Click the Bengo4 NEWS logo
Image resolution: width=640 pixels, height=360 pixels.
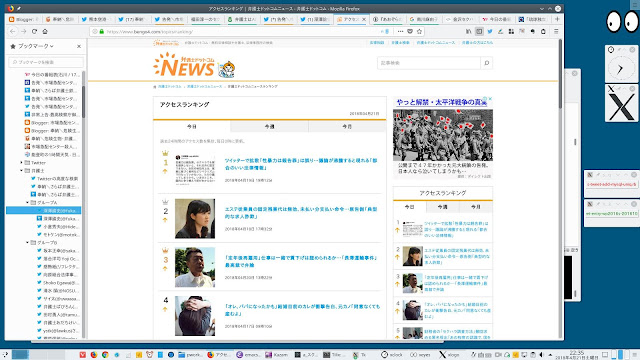[x=194, y=65]
